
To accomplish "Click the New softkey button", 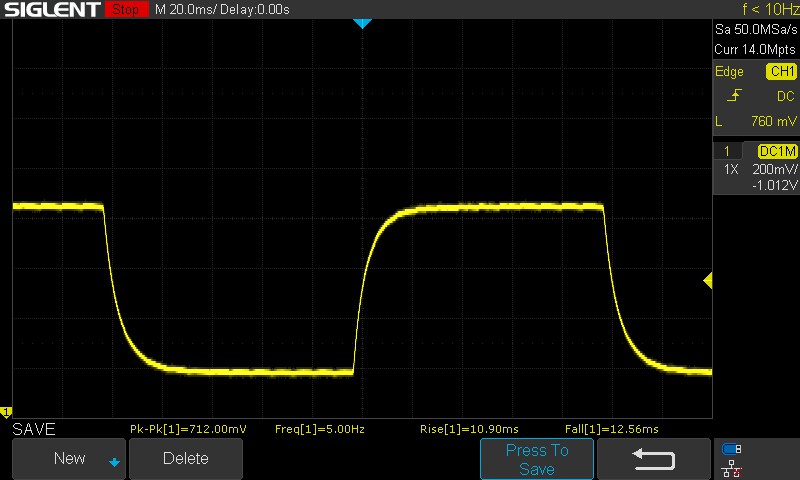I will pyautogui.click(x=69, y=459).
